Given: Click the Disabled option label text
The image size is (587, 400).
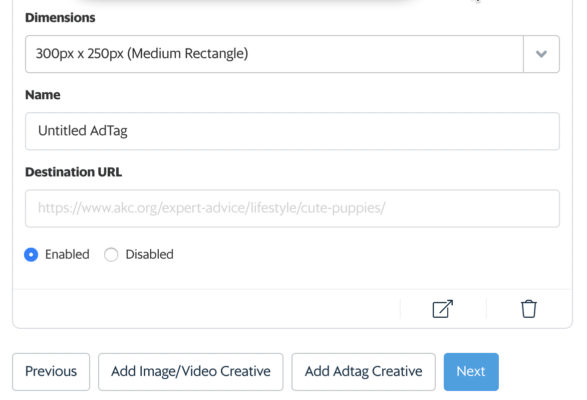Looking at the screenshot, I should coord(149,254).
